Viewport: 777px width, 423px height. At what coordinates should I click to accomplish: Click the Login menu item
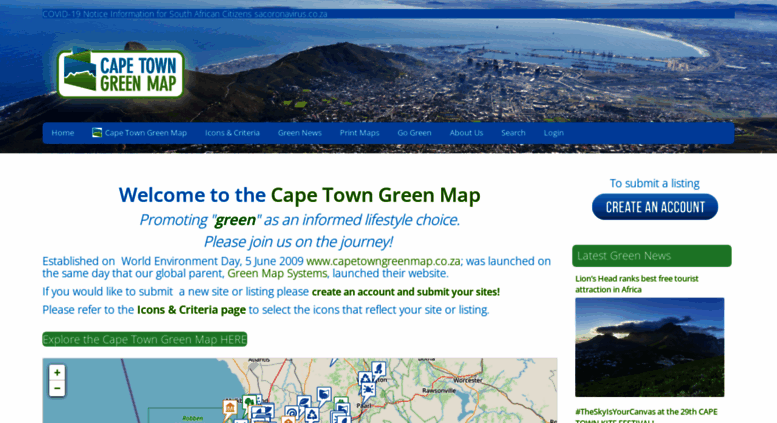[554, 133]
